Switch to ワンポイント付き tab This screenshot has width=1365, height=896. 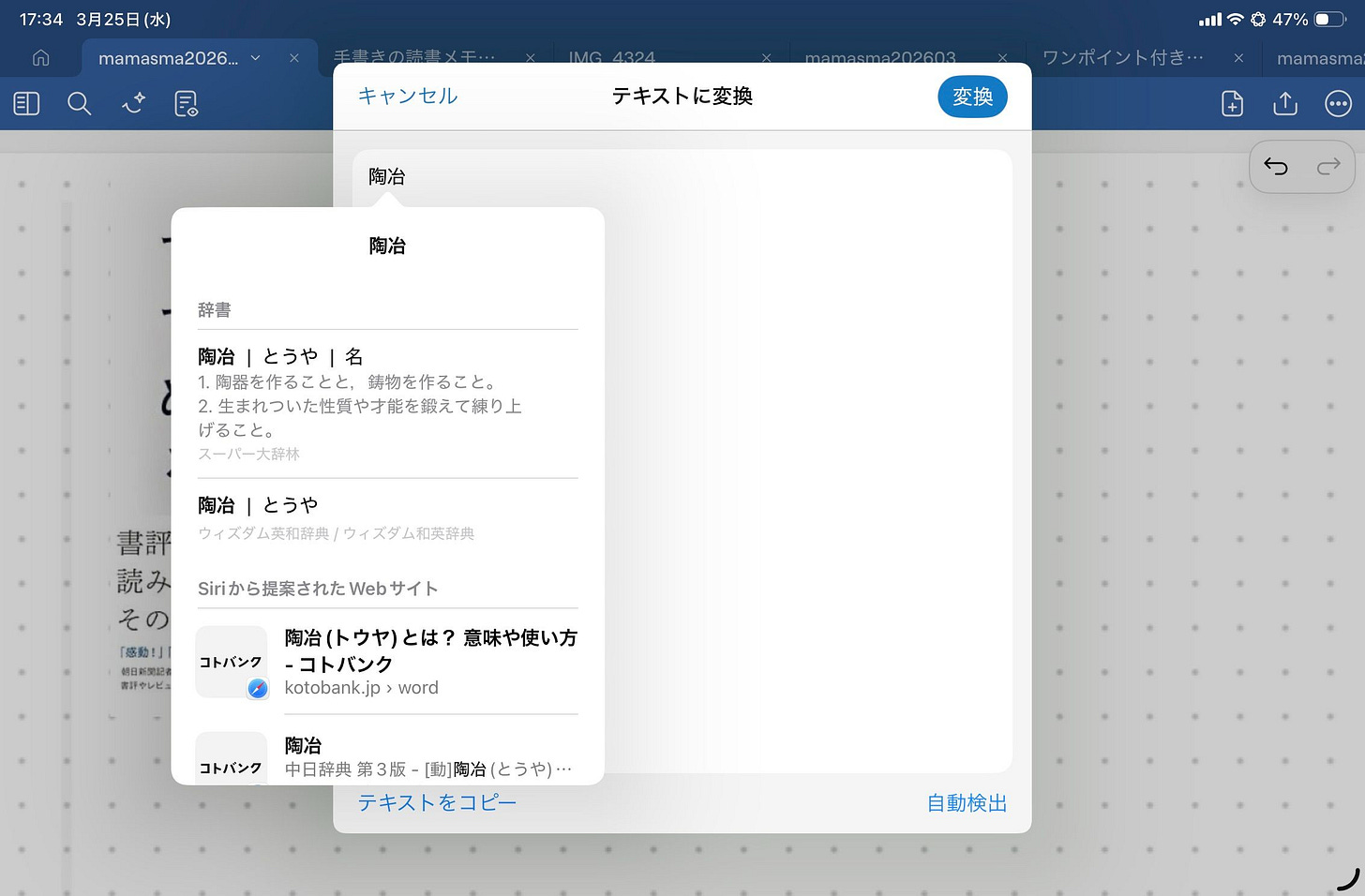1122,58
